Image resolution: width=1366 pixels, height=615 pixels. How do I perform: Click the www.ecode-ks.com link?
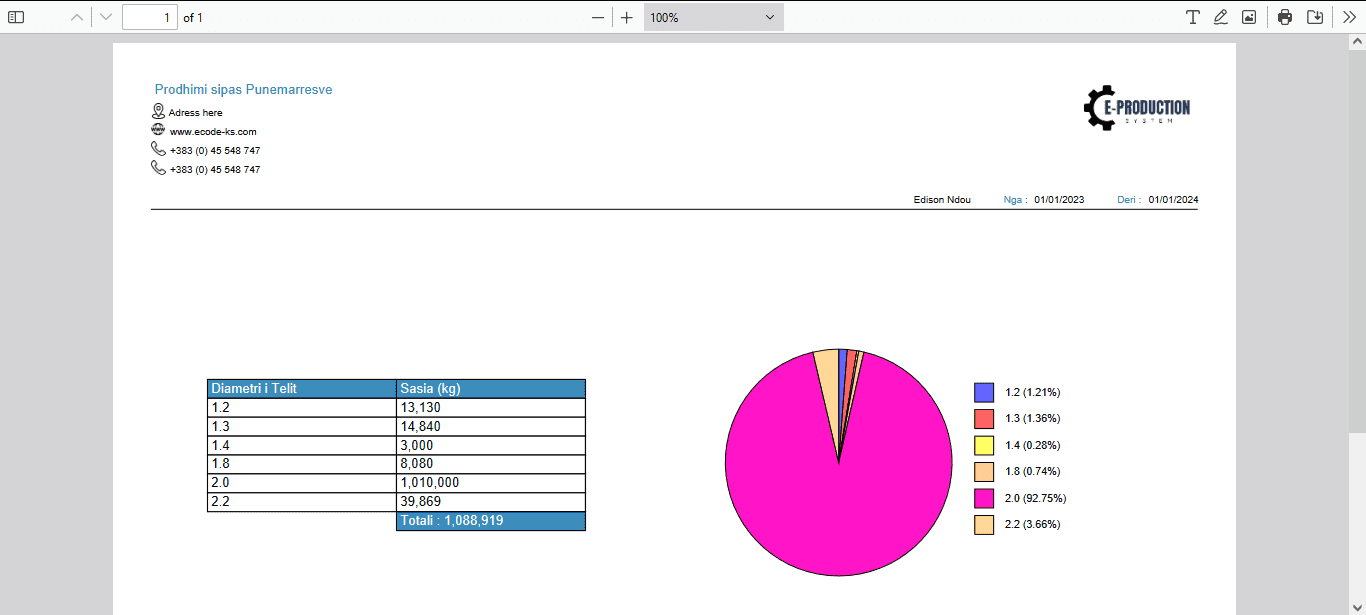[x=212, y=131]
